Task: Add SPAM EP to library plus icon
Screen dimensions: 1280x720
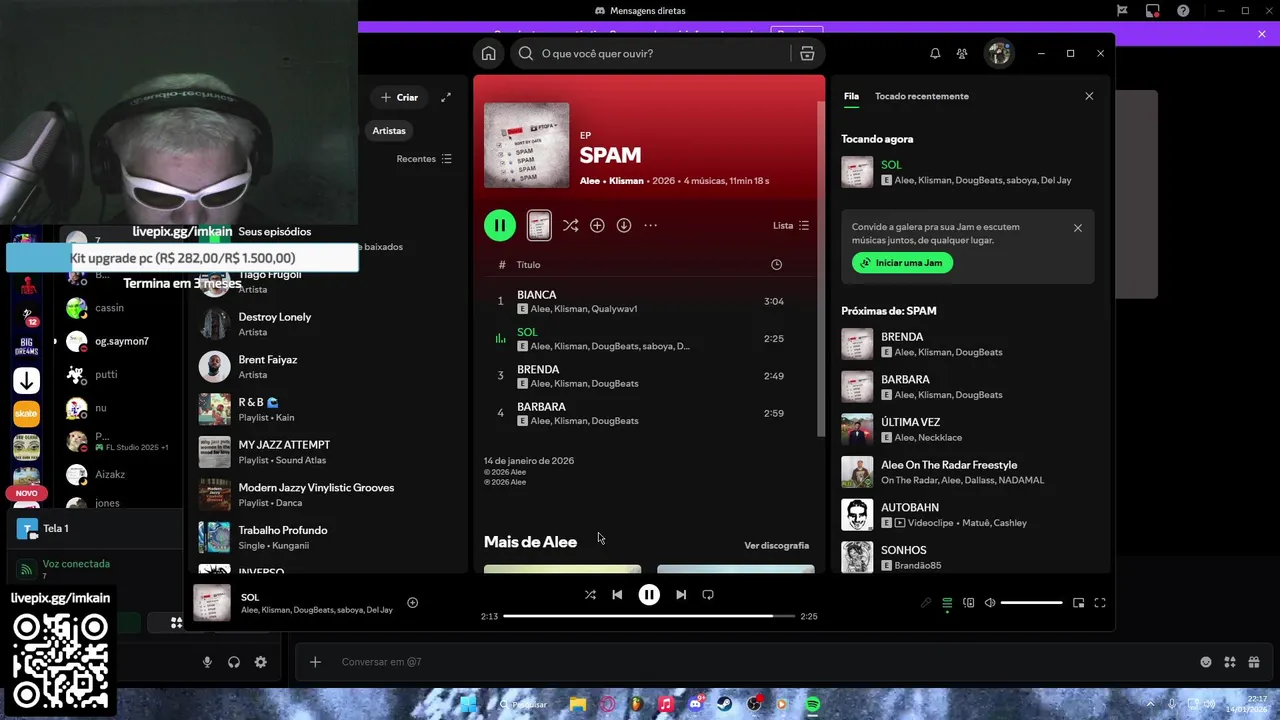Action: pyautogui.click(x=597, y=226)
